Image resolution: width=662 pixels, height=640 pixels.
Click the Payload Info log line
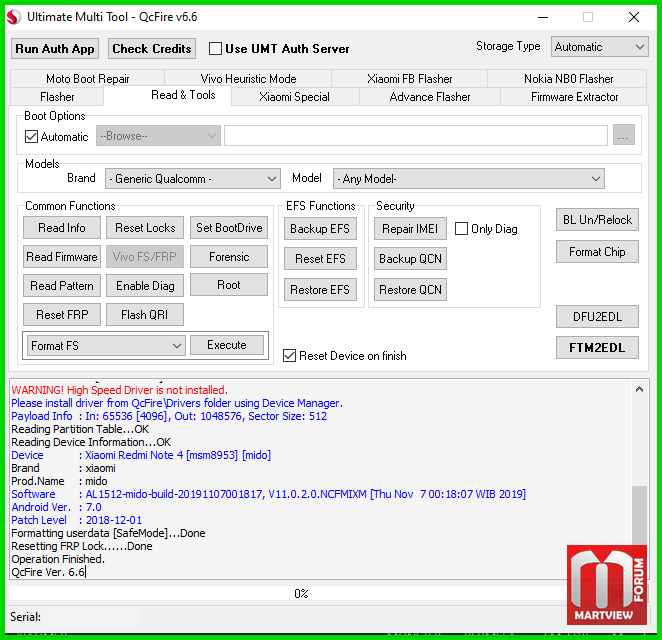tap(169, 416)
